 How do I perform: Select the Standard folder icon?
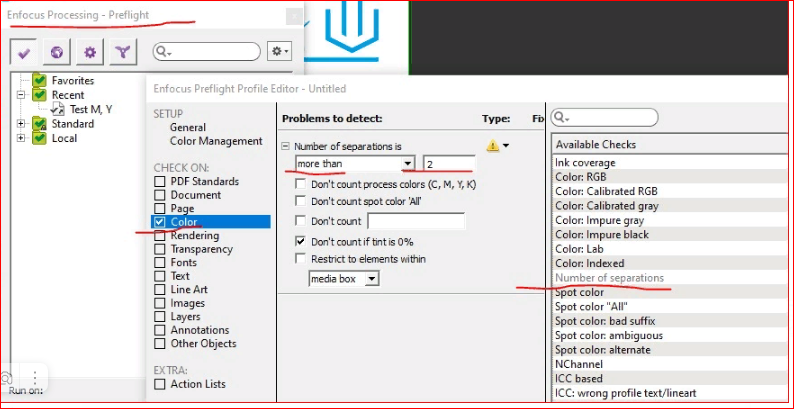pos(39,124)
